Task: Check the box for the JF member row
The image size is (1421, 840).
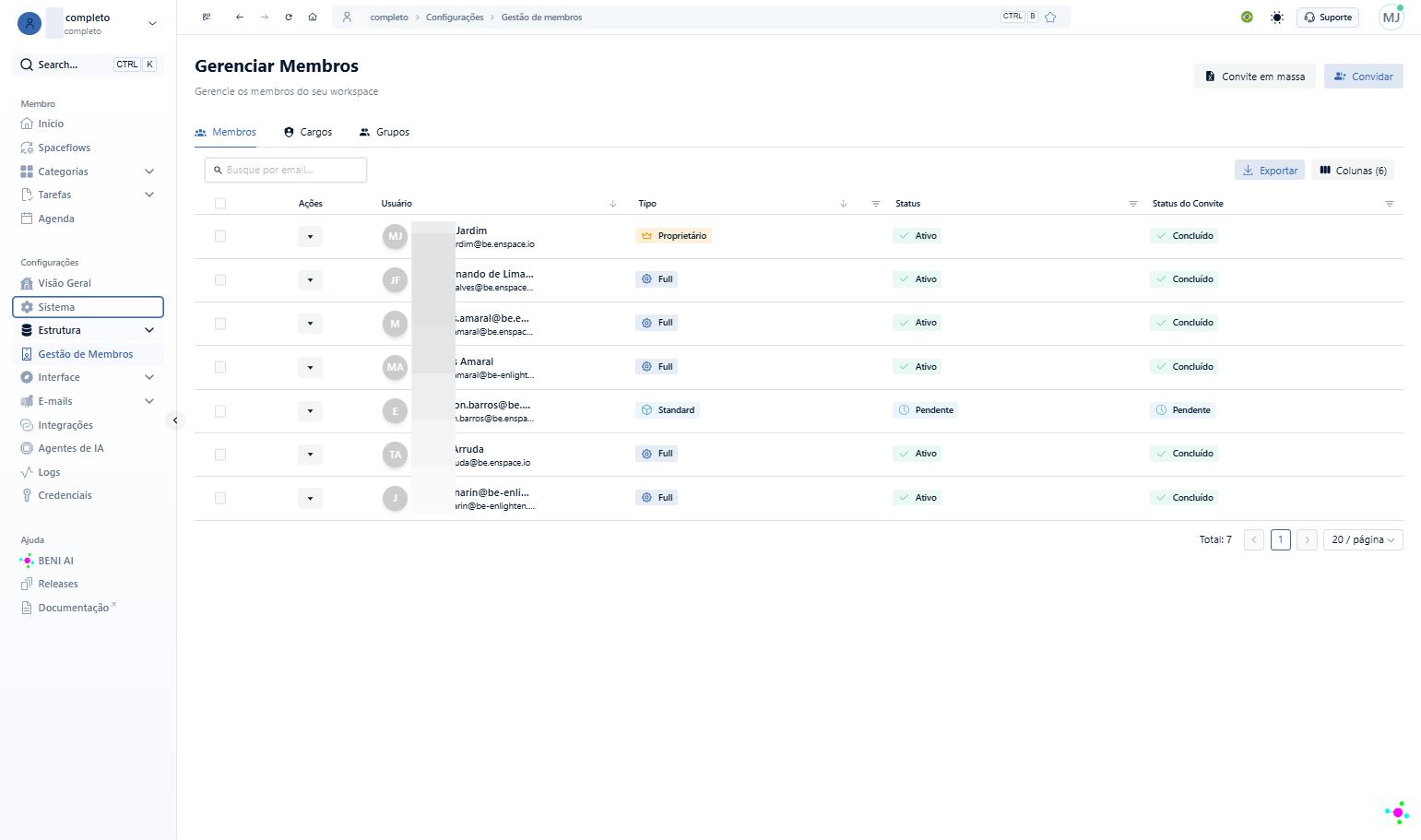Action: (x=220, y=279)
